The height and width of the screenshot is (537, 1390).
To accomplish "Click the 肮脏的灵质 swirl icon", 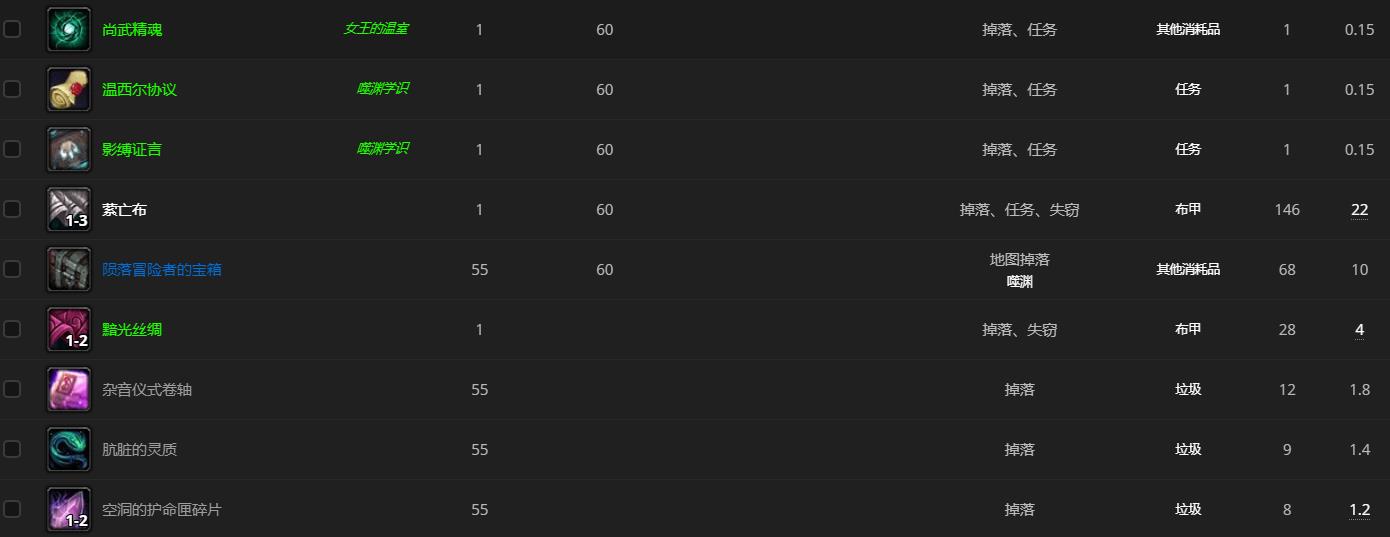I will point(69,449).
